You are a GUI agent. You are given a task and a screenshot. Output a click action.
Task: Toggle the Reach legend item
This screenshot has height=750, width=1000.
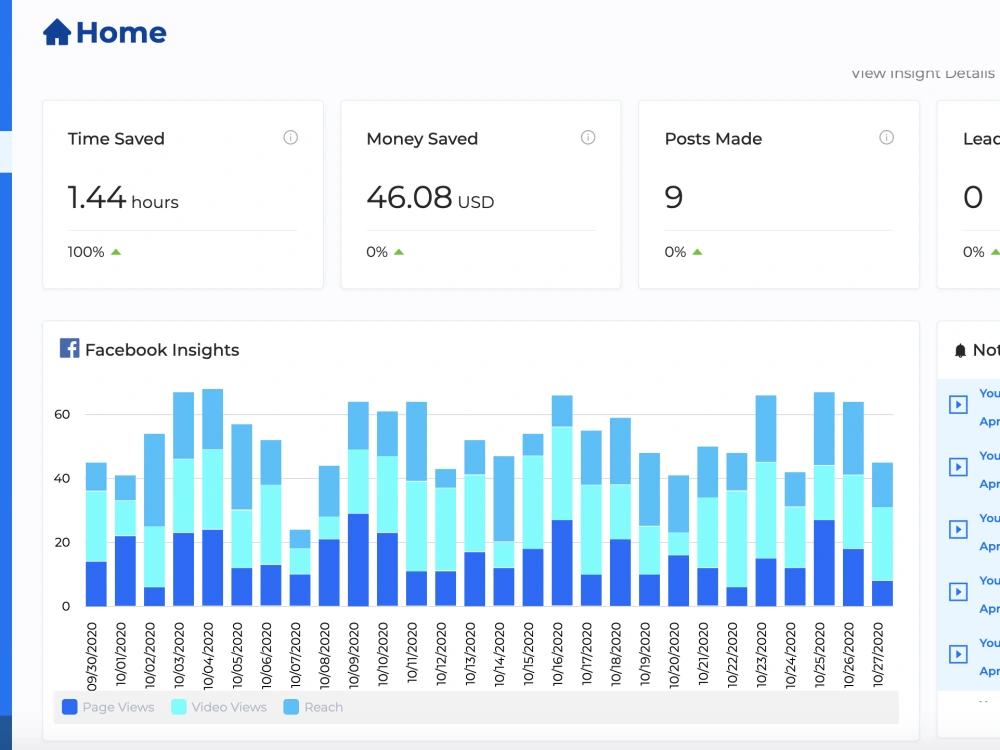[313, 707]
